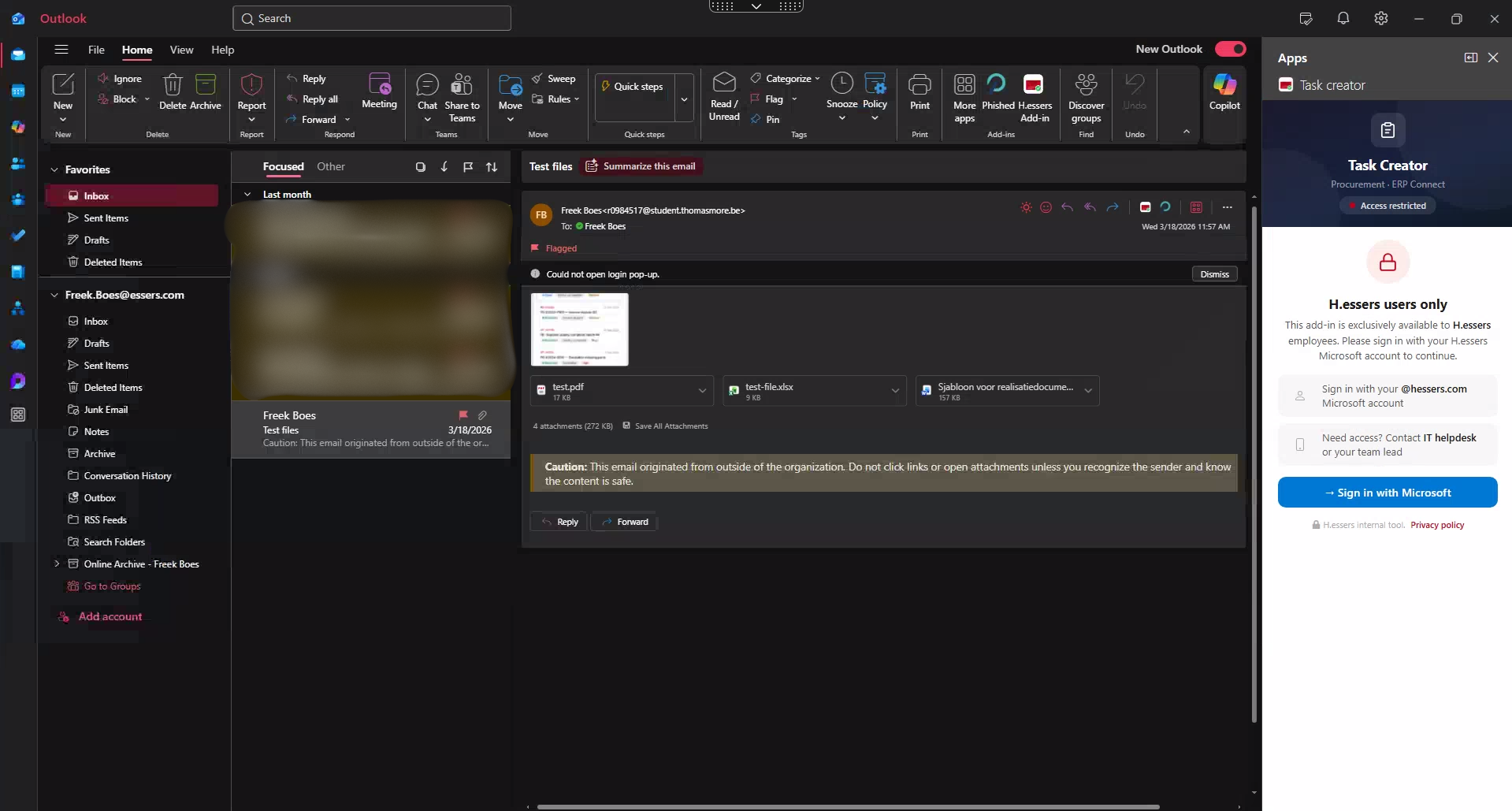
Task: Click the forward arrow in message header
Action: coord(1113,207)
